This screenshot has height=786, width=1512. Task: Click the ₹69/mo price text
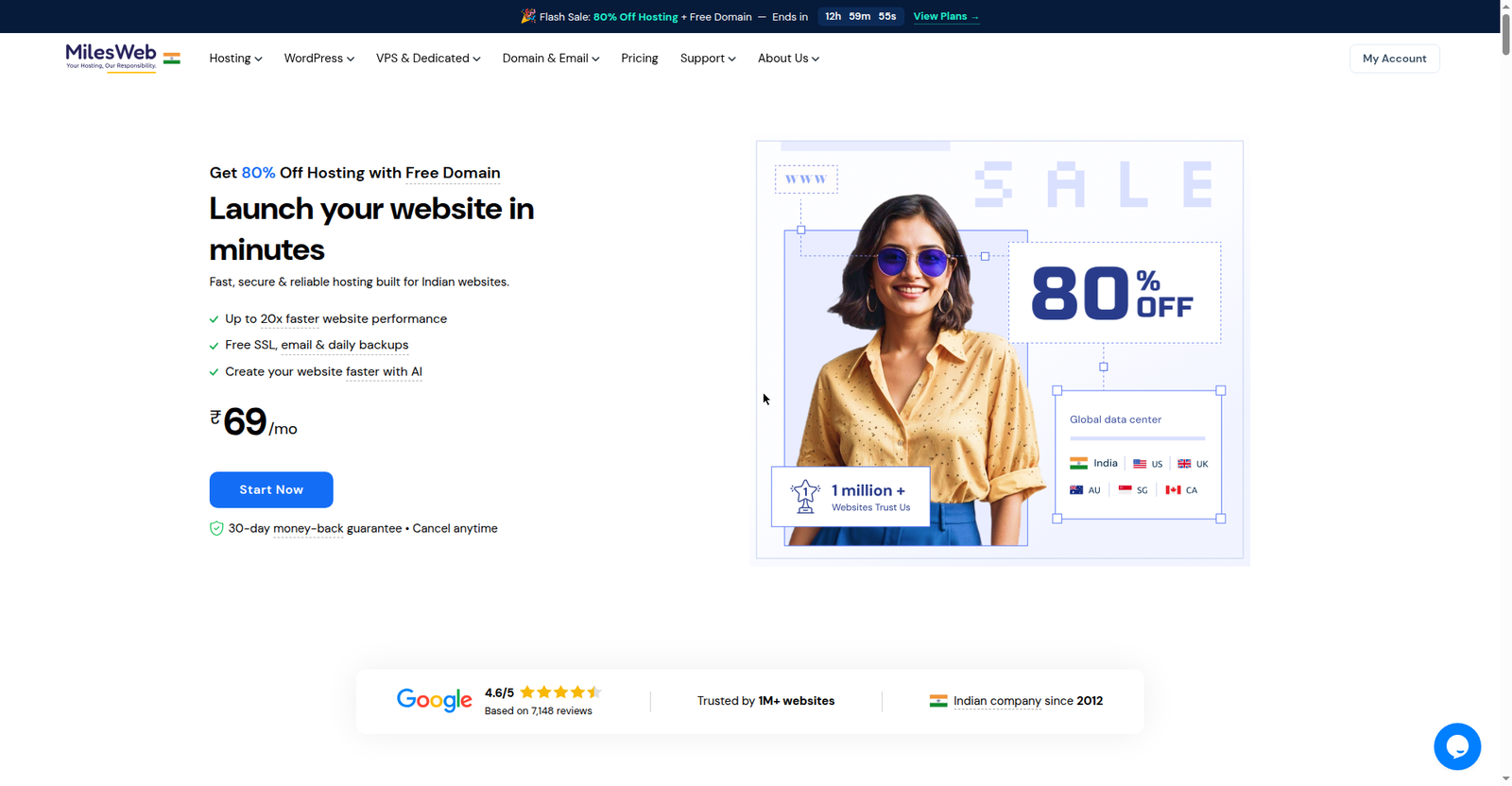click(253, 422)
